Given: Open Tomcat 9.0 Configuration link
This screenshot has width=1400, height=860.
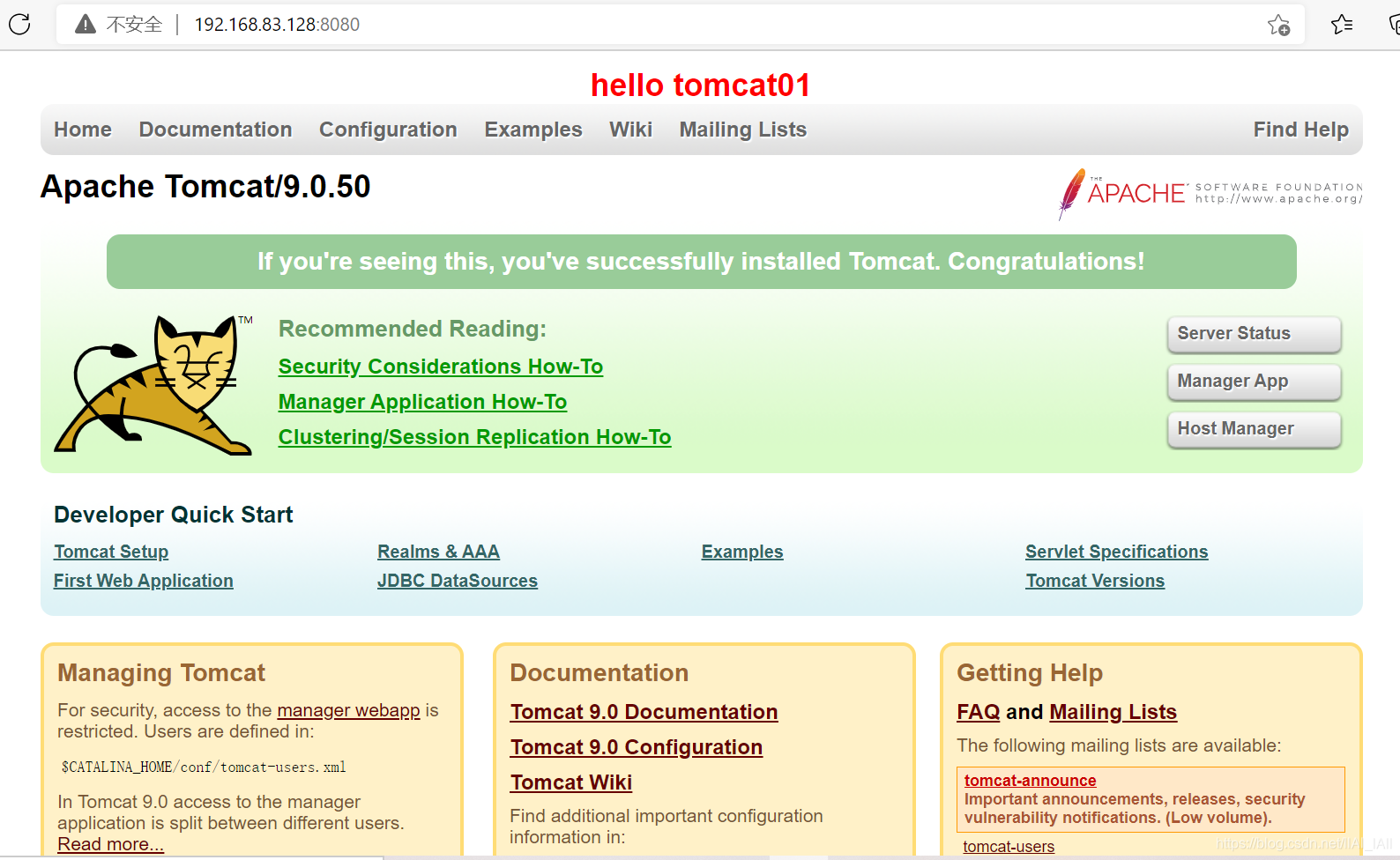Looking at the screenshot, I should (x=637, y=747).
